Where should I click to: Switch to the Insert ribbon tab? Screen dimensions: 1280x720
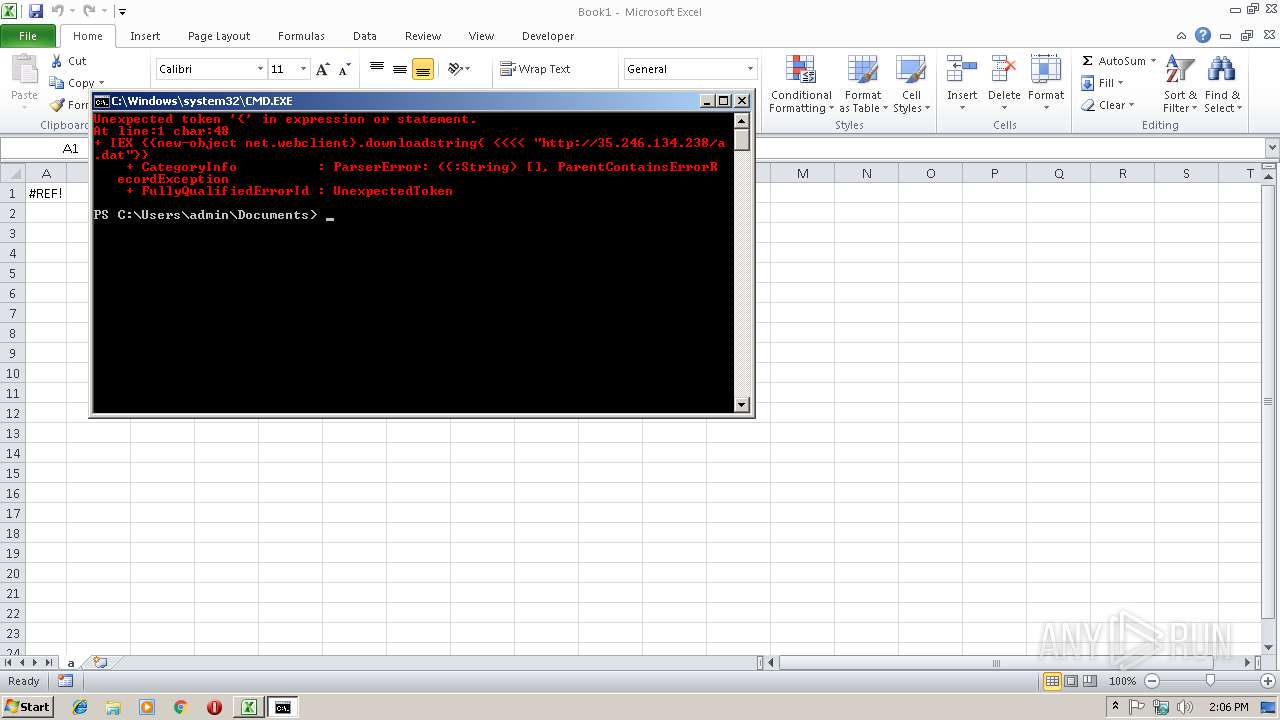(x=145, y=36)
